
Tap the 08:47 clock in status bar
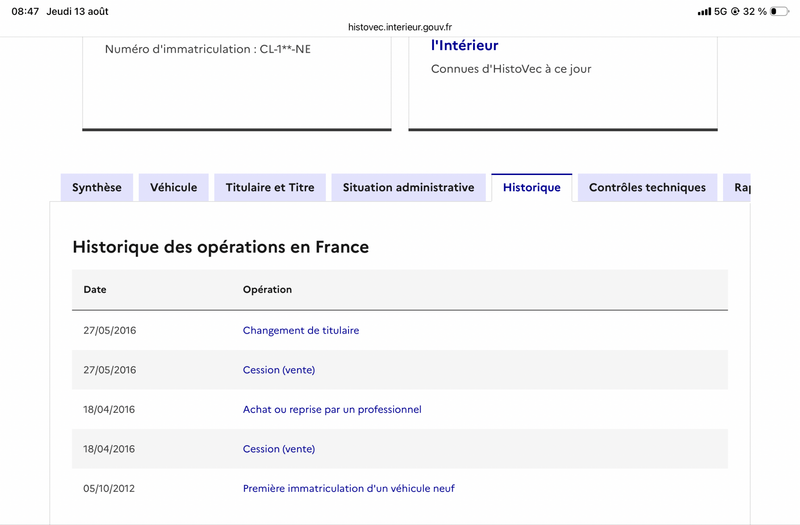click(25, 11)
